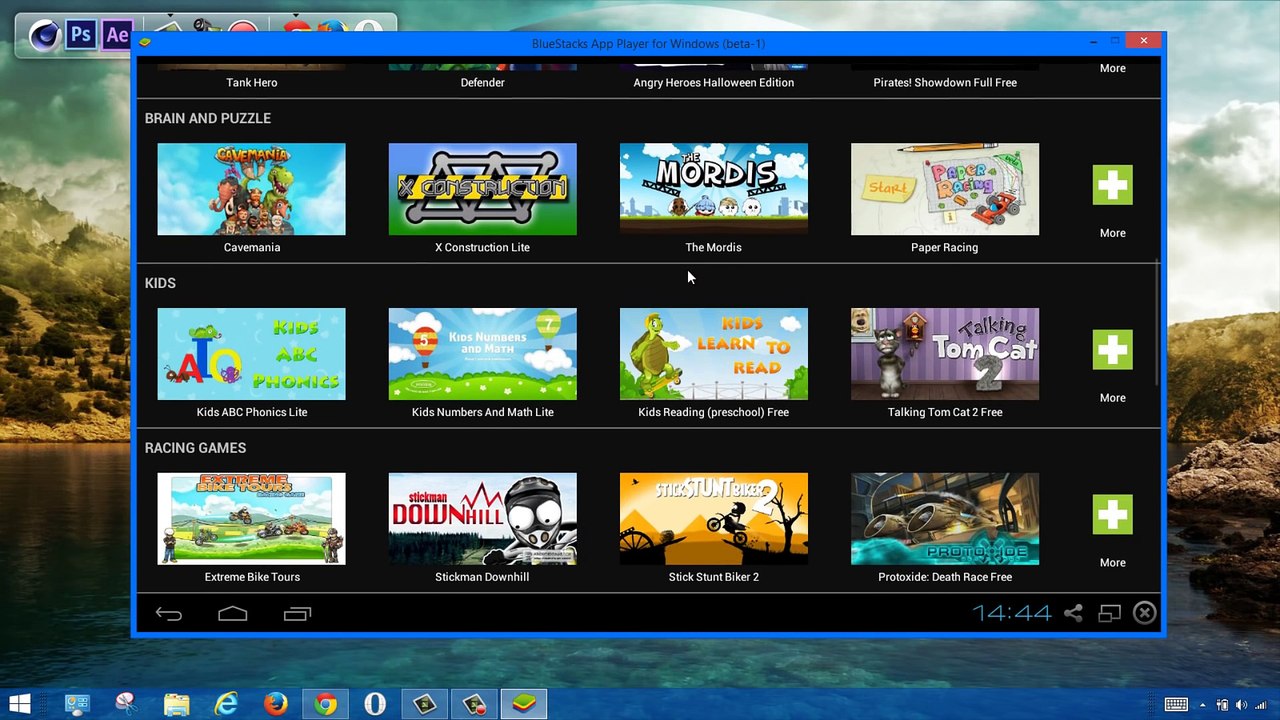Viewport: 1280px width, 720px height.
Task: Click the circled X close icon in BlueStacks bar
Action: coord(1145,613)
